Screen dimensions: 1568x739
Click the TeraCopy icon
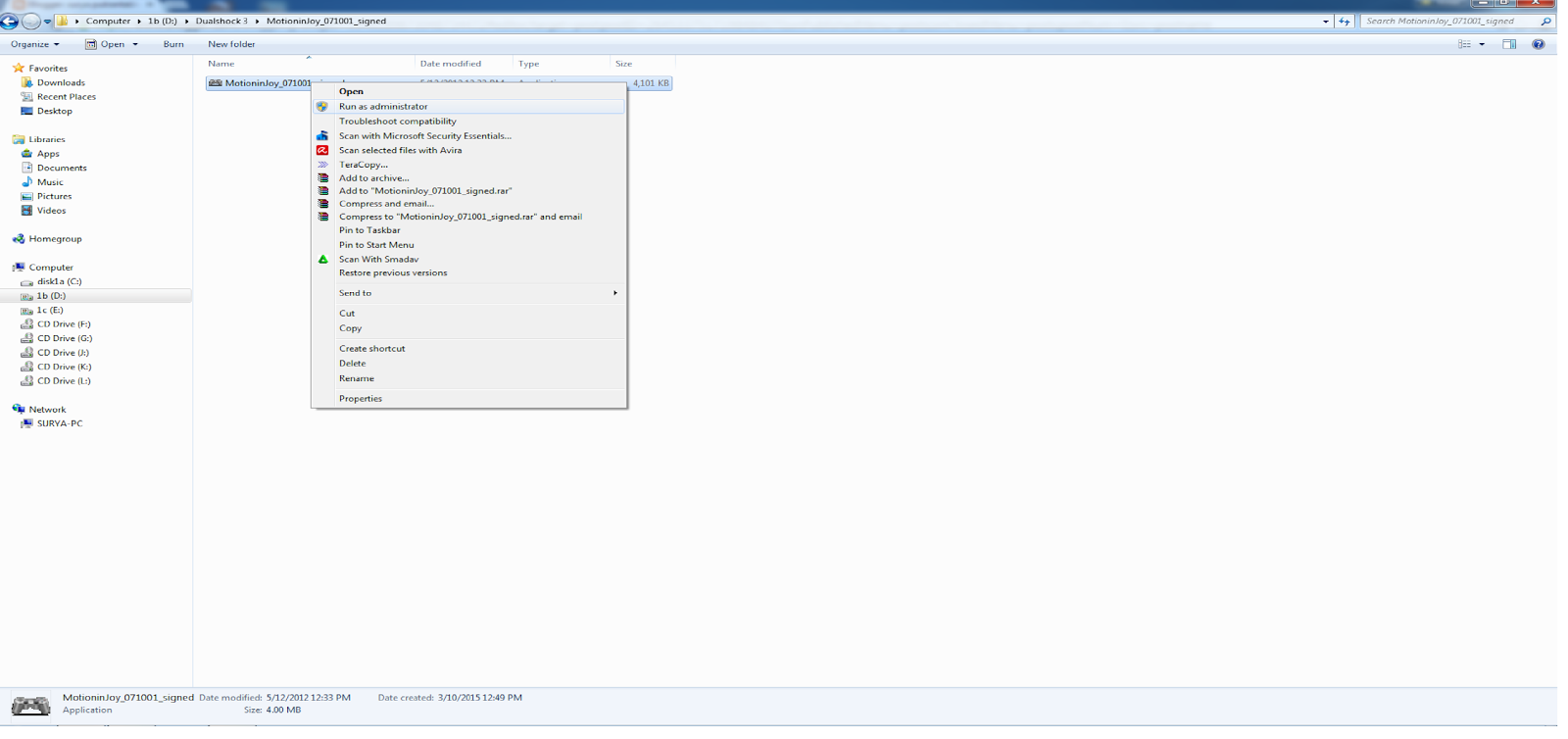322,165
